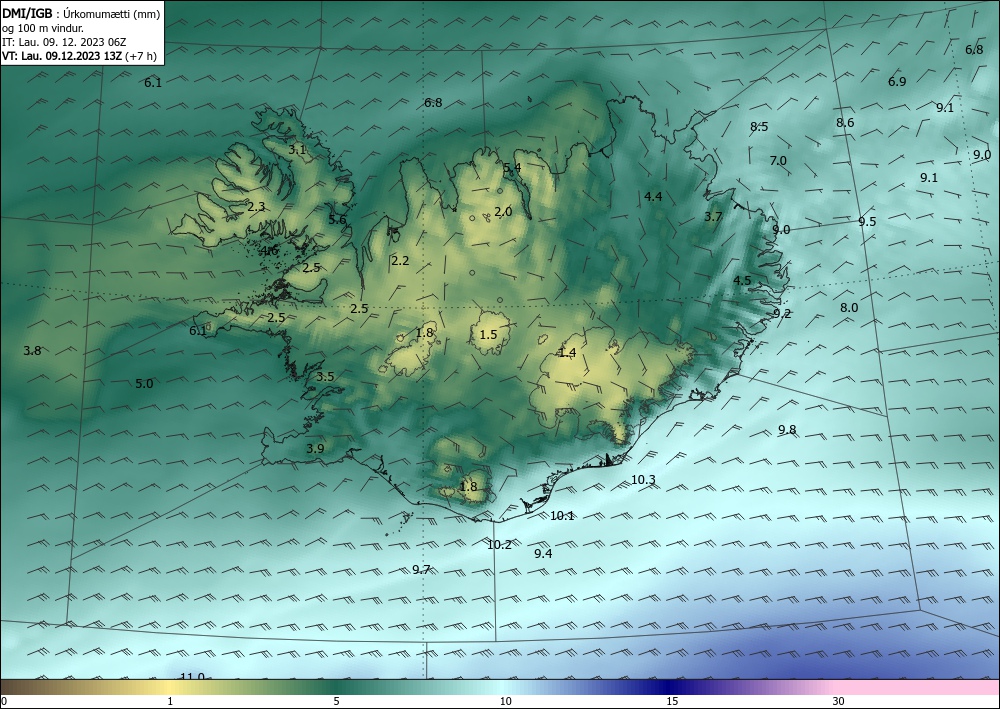Screen dimensions: 1000x709
Task: Click the 3.9 value on Reykjanes
Action: coord(315,448)
